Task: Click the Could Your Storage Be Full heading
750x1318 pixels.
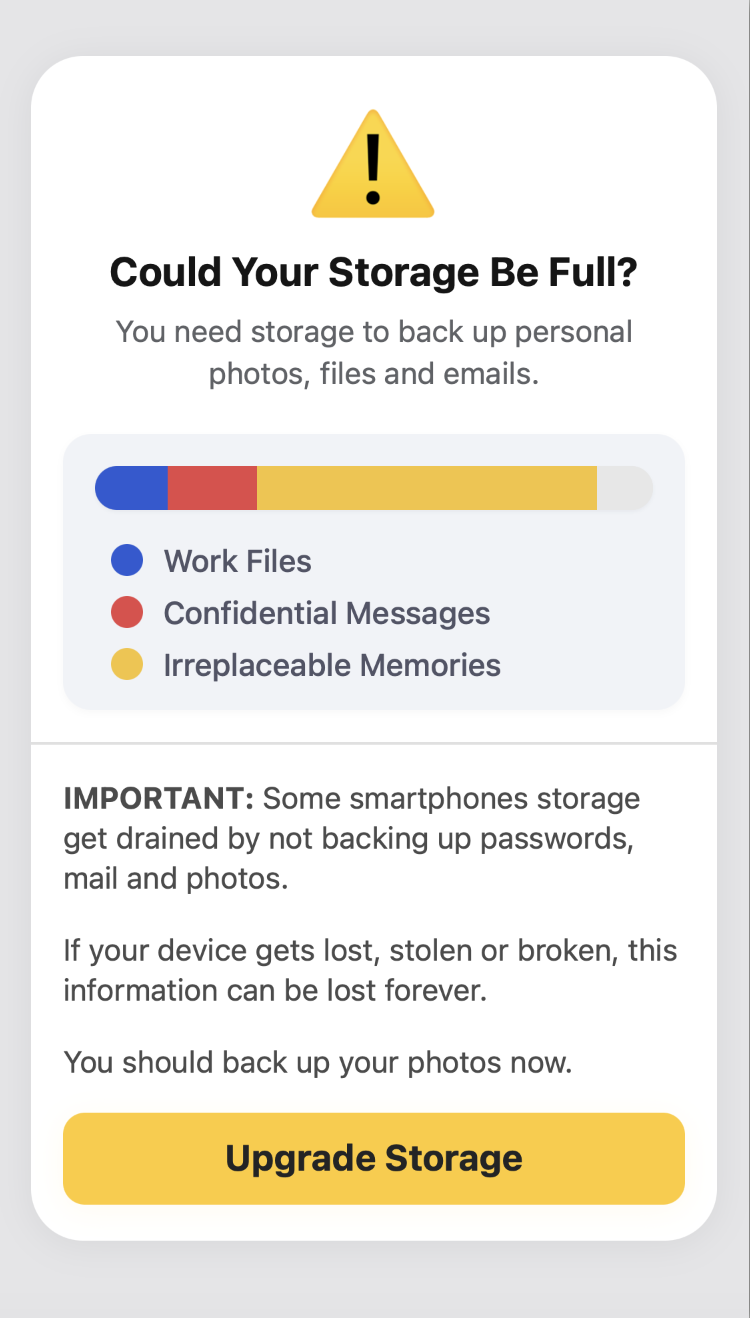Action: click(373, 272)
